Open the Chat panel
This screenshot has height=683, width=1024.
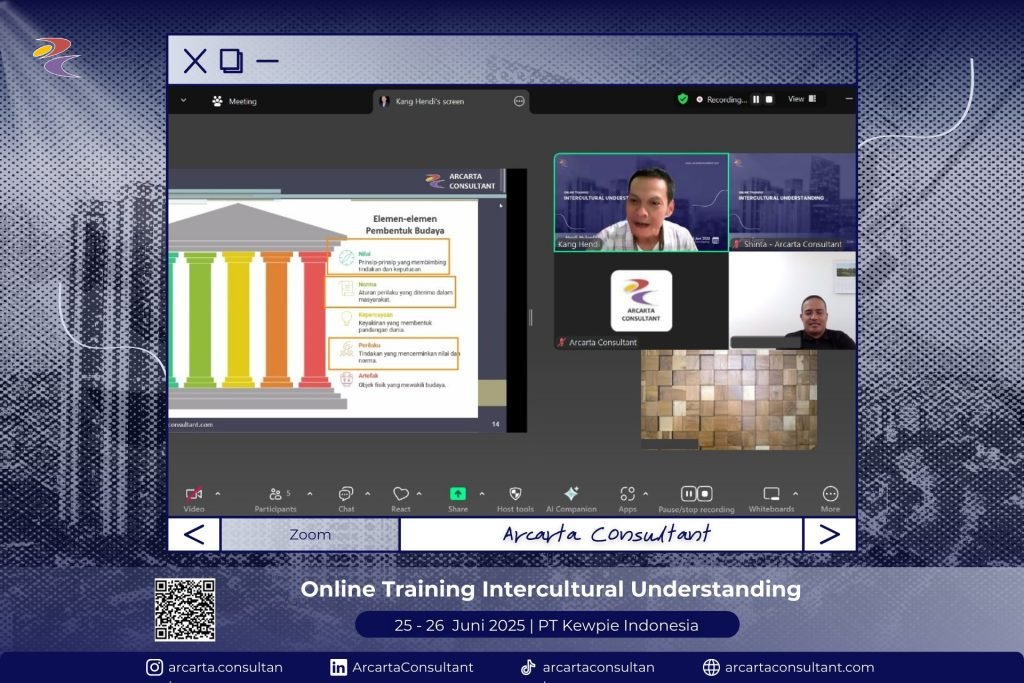point(346,494)
